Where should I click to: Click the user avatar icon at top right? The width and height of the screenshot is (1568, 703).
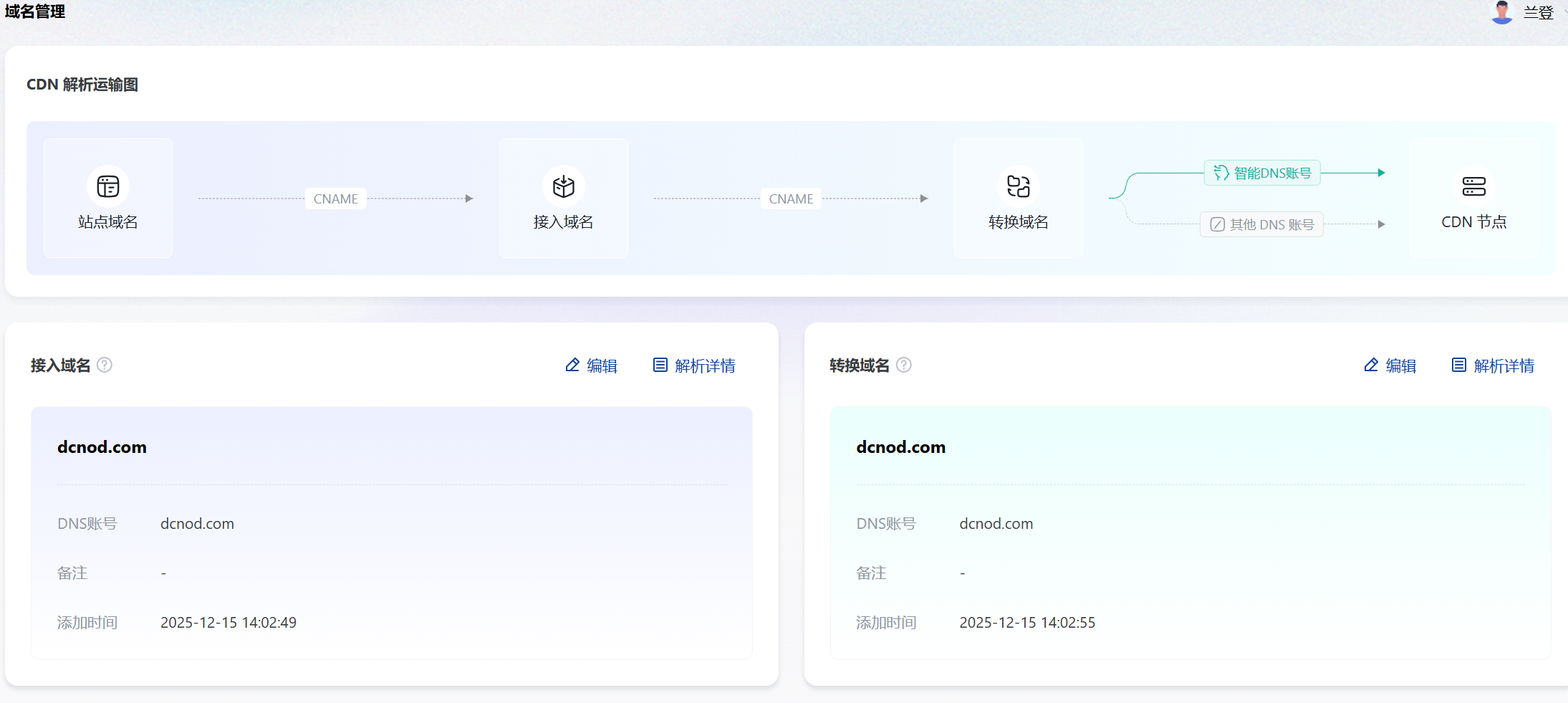pos(1501,12)
